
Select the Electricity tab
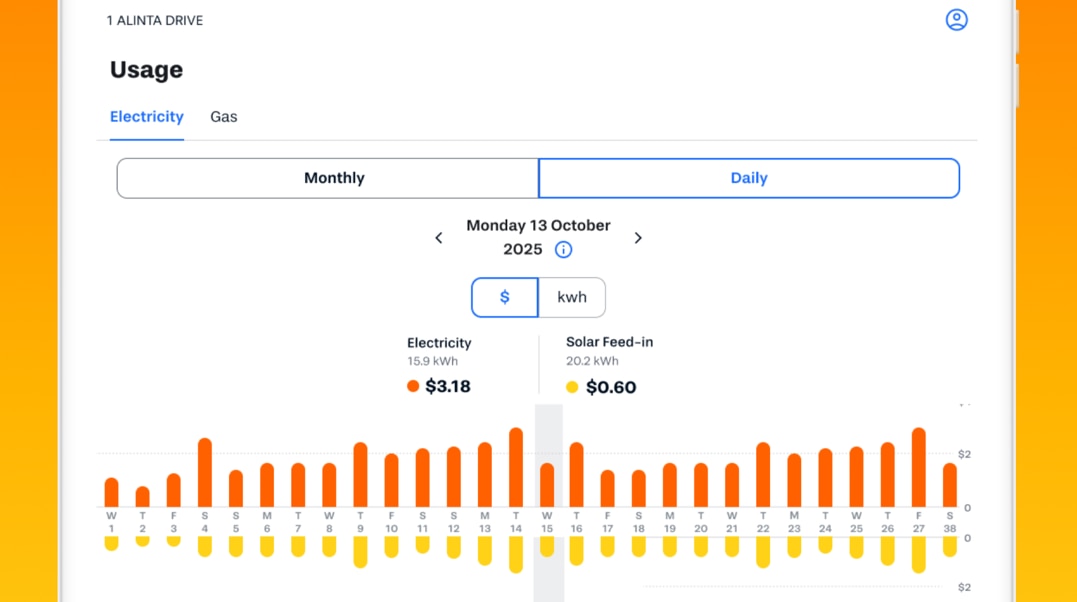click(x=147, y=117)
